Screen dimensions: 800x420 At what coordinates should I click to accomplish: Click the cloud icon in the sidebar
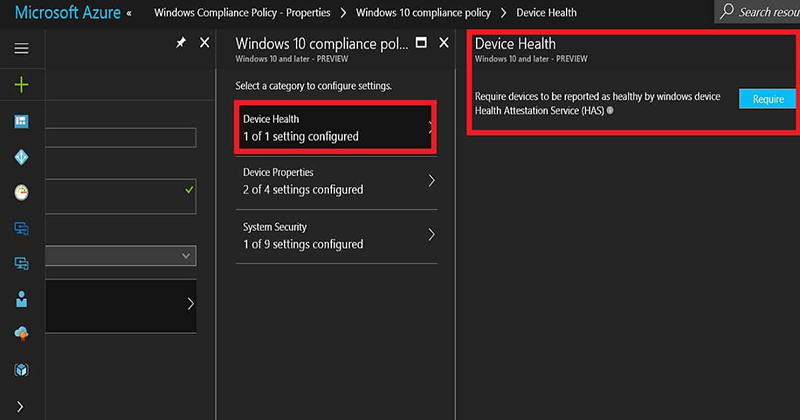tap(21, 334)
